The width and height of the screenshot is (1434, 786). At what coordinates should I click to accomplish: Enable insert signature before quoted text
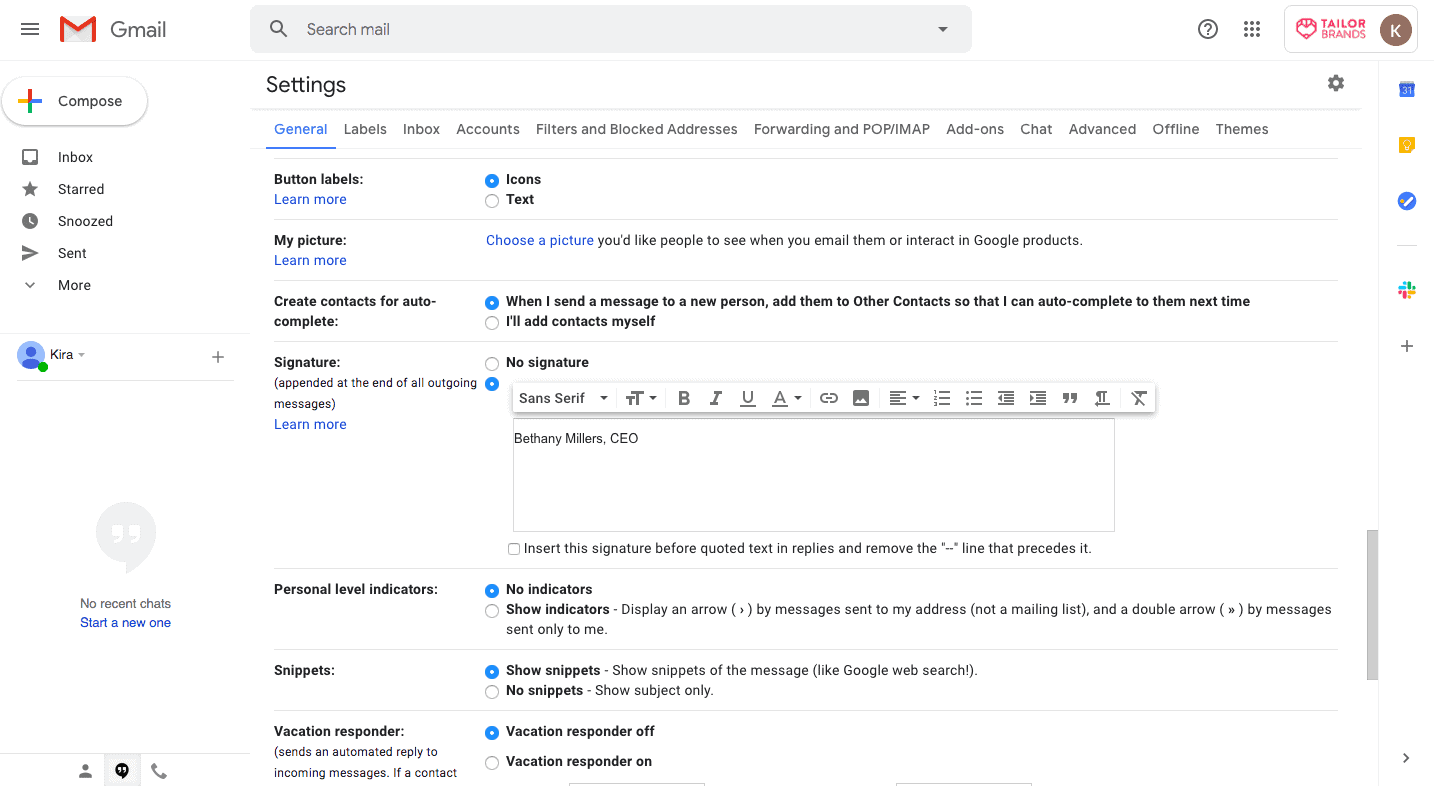pos(514,549)
